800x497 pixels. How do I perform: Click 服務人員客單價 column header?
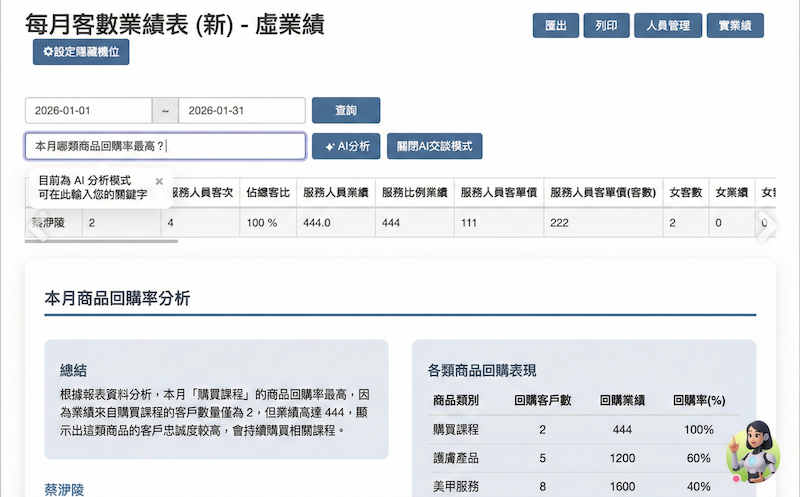click(498, 192)
